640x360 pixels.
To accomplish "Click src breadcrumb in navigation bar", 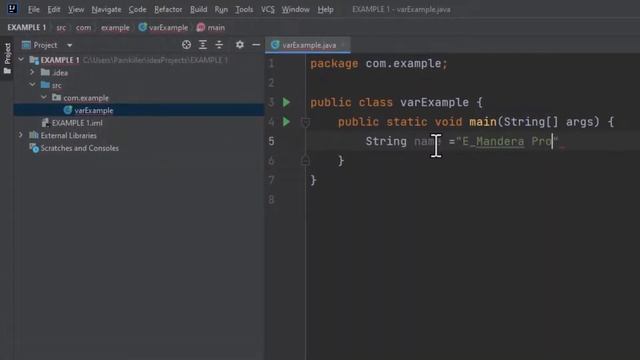I will [61, 28].
